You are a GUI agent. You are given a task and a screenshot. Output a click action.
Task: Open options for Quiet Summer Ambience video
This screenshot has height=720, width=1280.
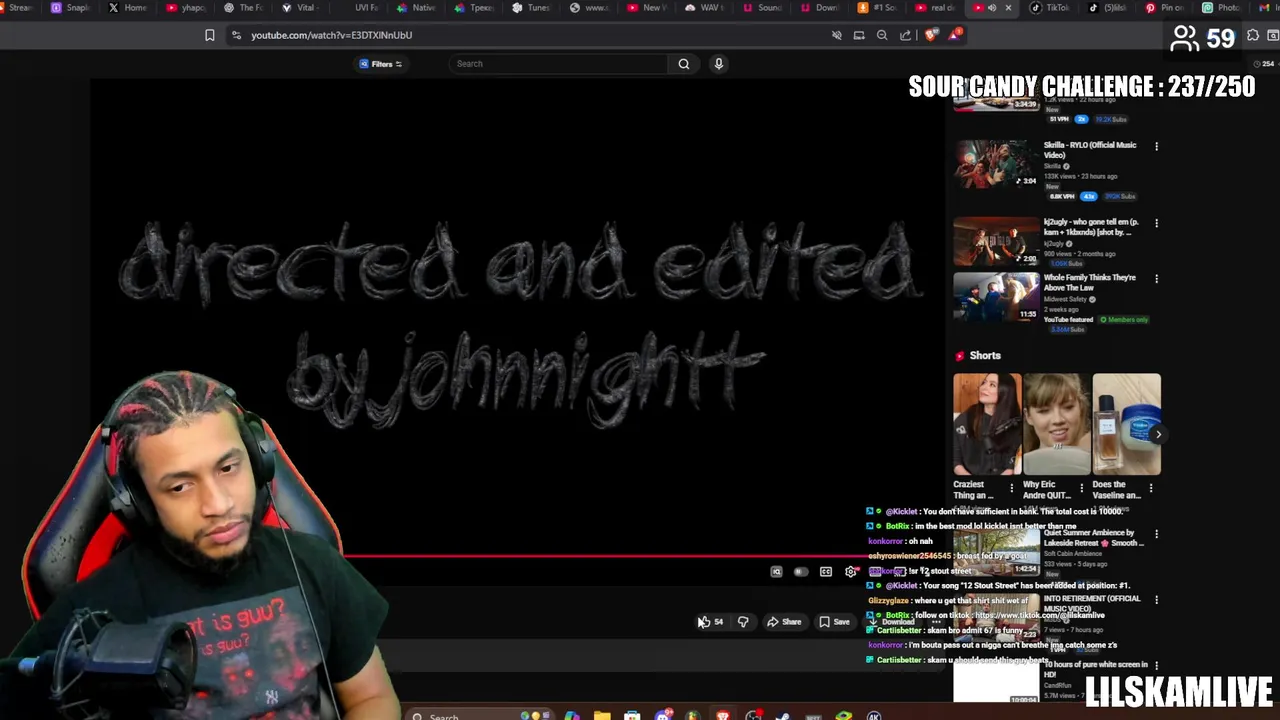click(x=1156, y=534)
